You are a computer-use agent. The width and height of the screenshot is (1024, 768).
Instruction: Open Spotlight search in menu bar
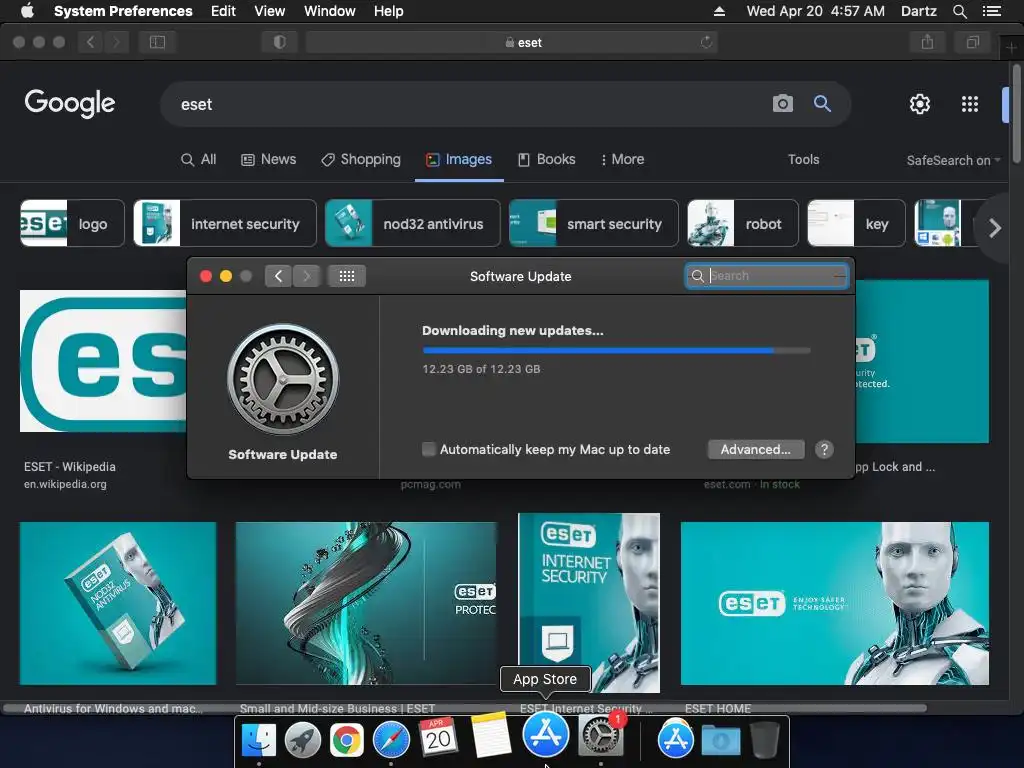click(959, 11)
